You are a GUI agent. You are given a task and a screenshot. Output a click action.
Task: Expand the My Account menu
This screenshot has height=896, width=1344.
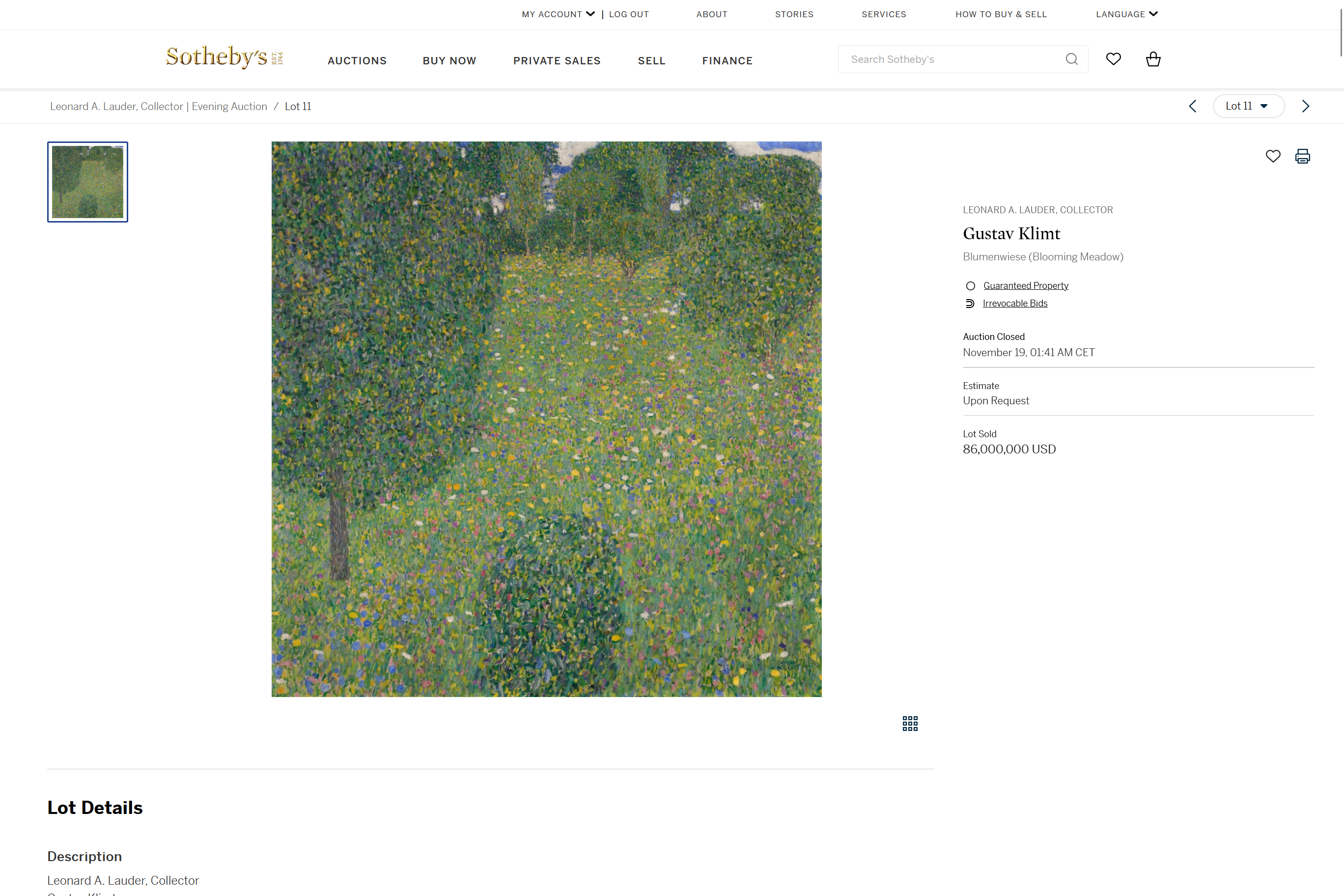pyautogui.click(x=558, y=14)
